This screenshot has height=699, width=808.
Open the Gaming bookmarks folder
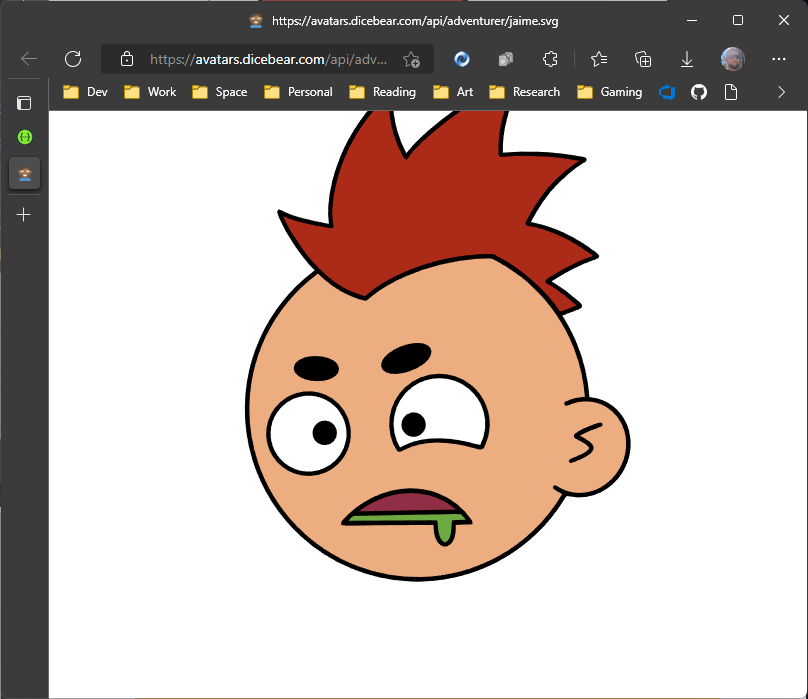point(609,92)
